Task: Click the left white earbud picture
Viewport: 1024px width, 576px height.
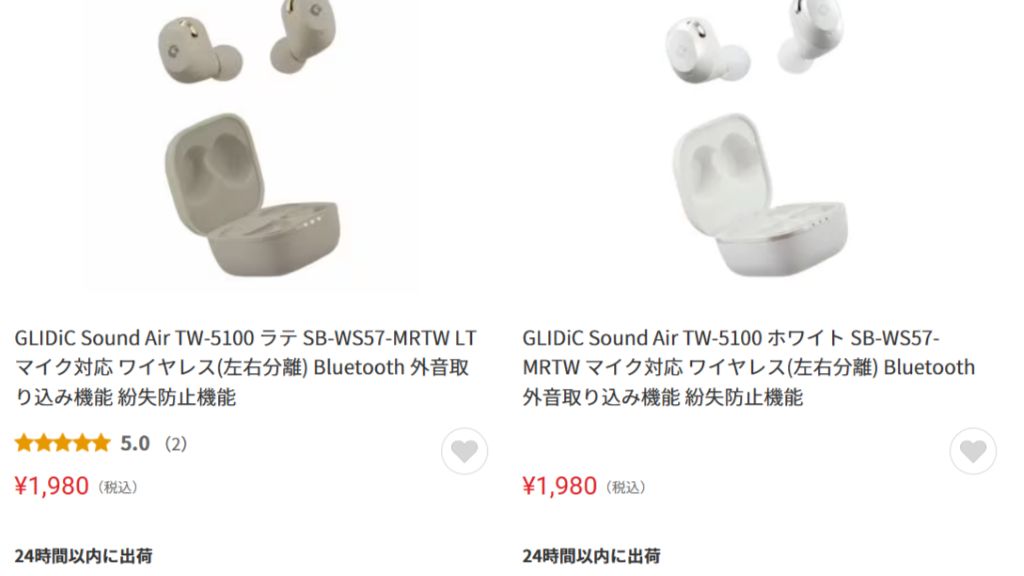Action: click(x=707, y=50)
